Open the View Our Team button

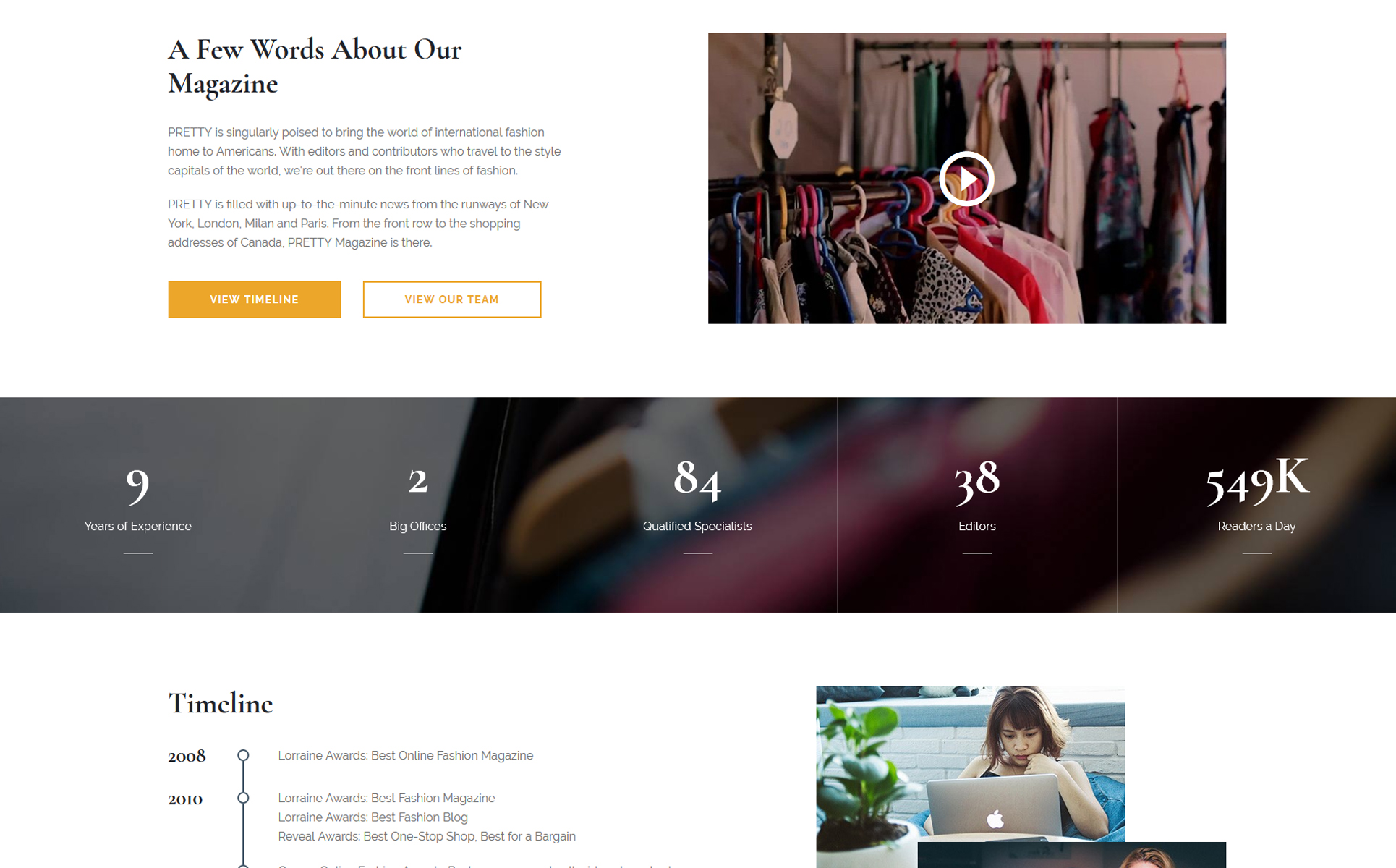451,299
